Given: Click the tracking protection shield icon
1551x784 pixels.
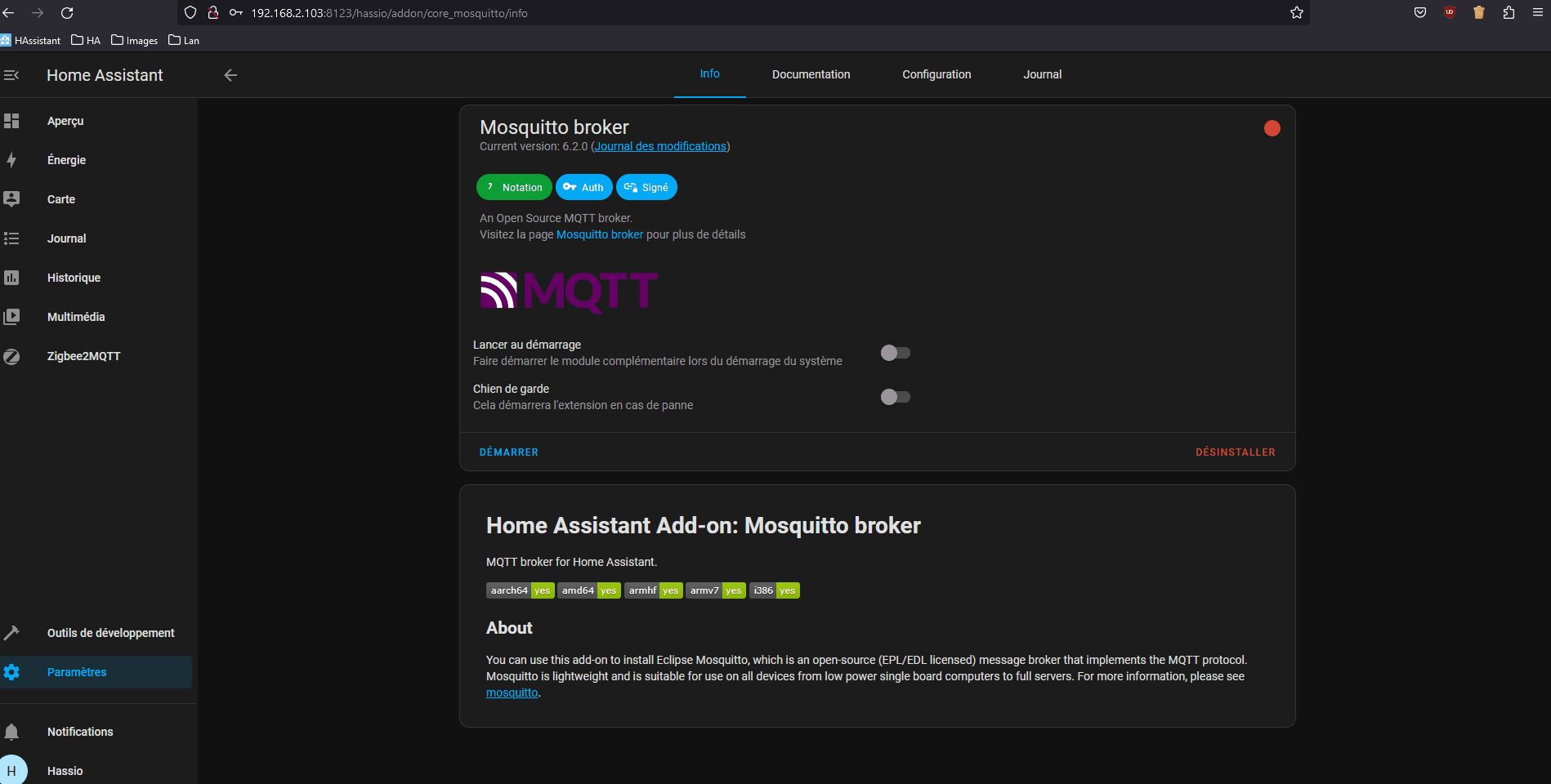Looking at the screenshot, I should coord(190,13).
